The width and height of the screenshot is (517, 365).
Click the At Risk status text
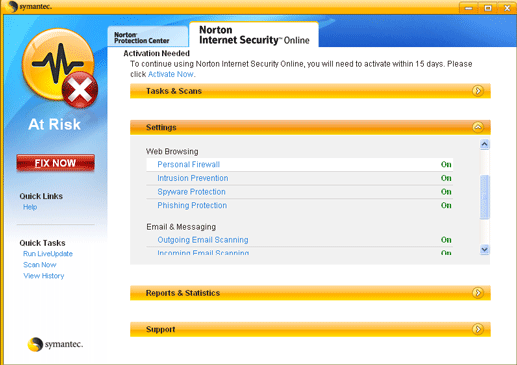pyautogui.click(x=54, y=124)
